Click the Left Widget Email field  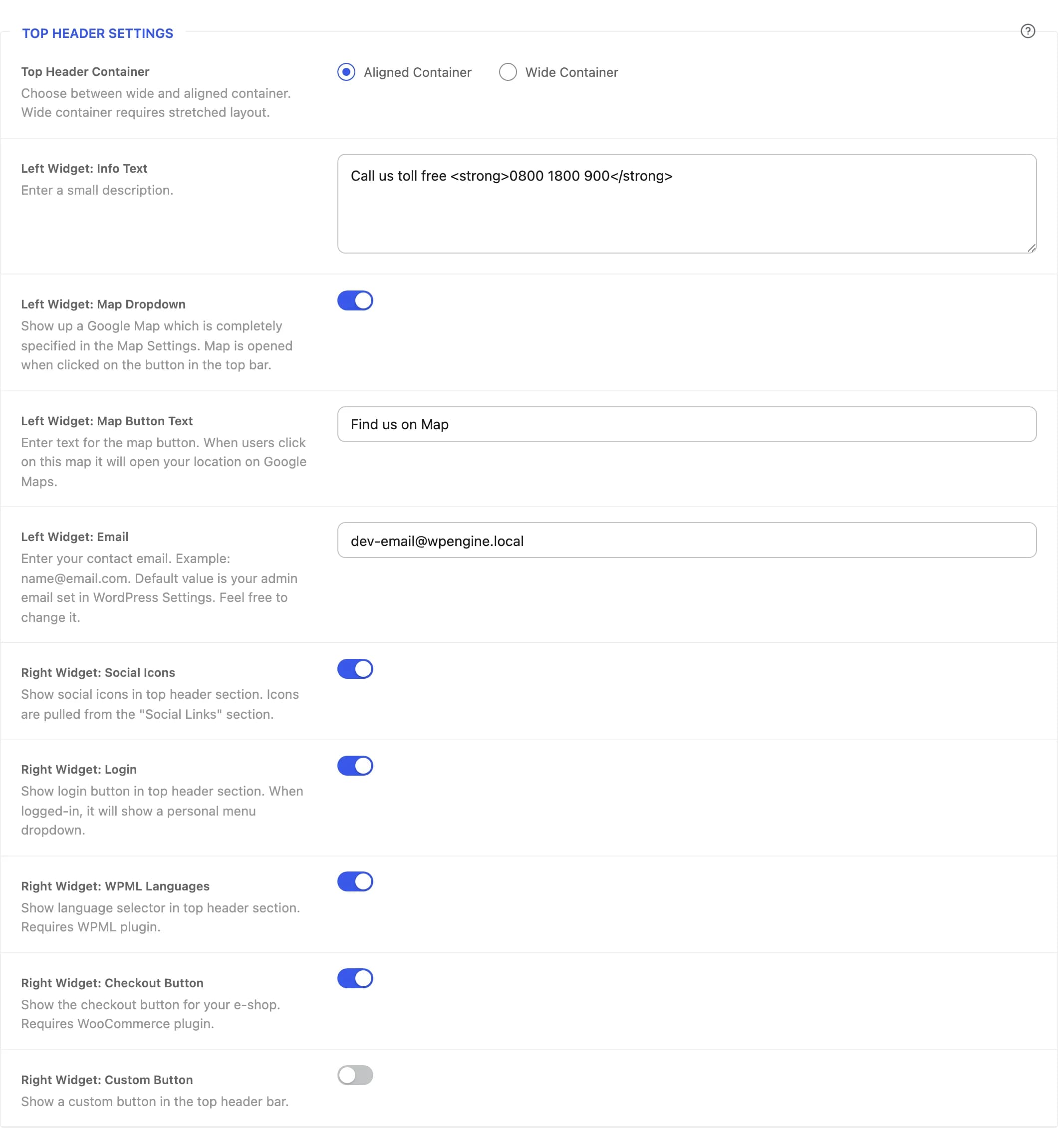coord(686,540)
